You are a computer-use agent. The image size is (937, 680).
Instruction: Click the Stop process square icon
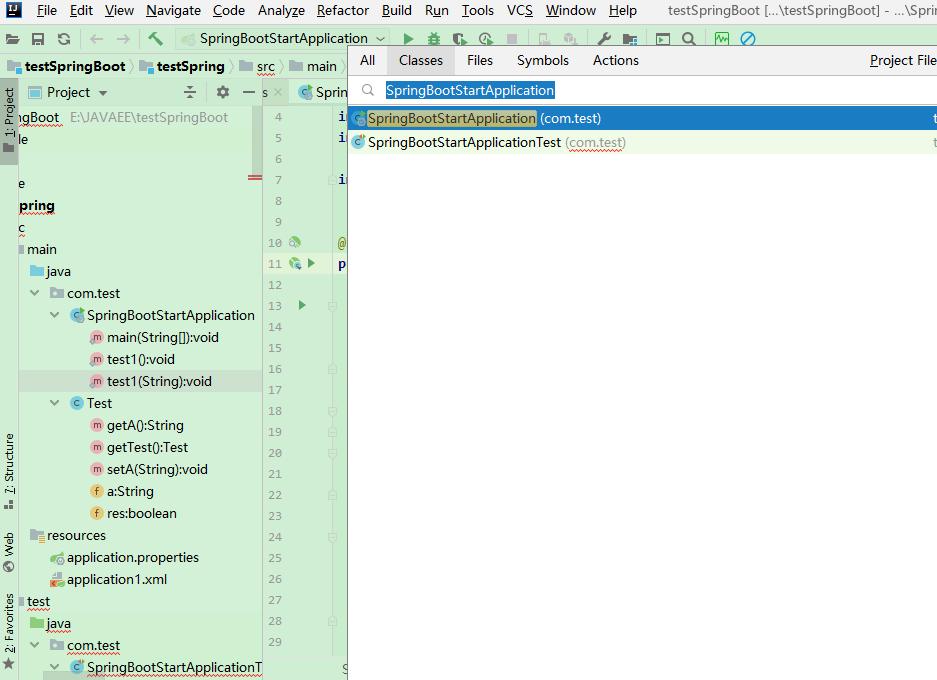click(512, 39)
